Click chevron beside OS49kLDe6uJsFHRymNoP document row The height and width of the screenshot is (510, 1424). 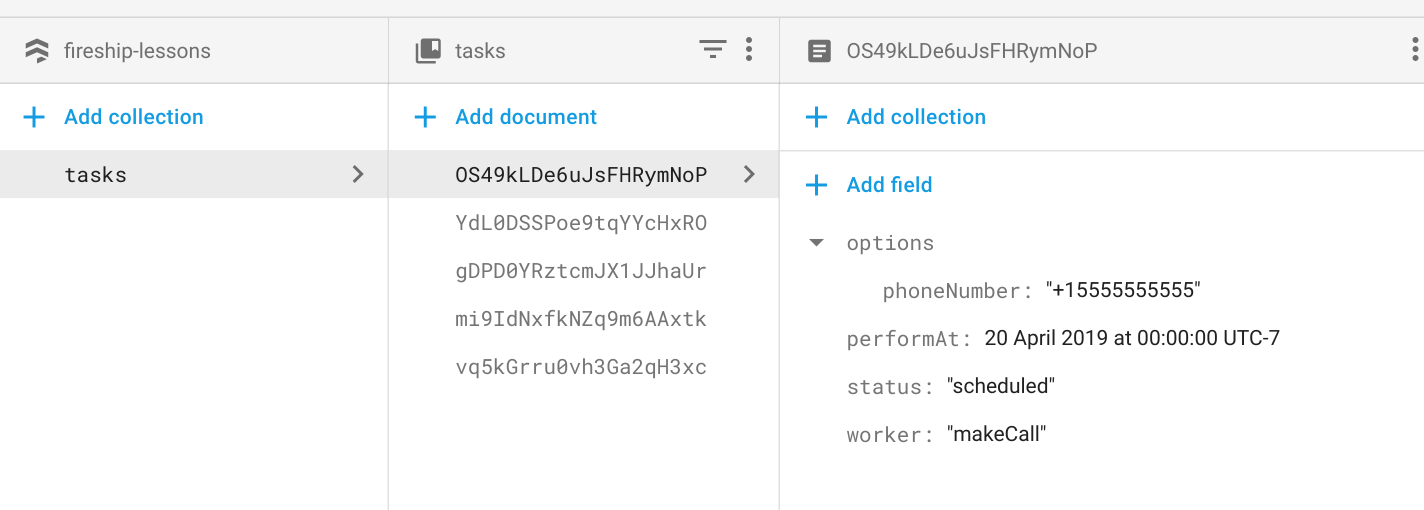pyautogui.click(x=749, y=175)
